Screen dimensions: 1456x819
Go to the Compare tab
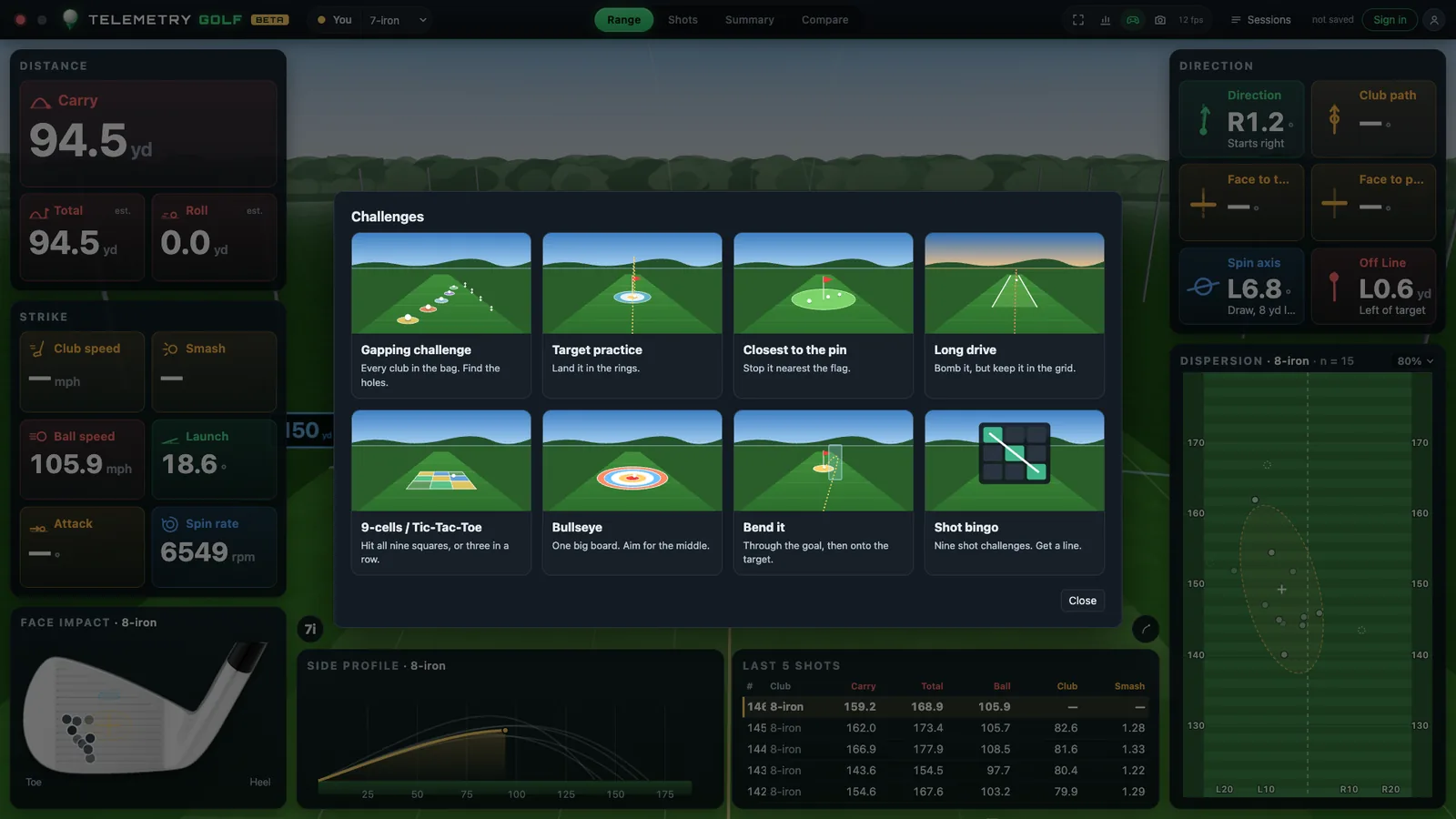(824, 20)
